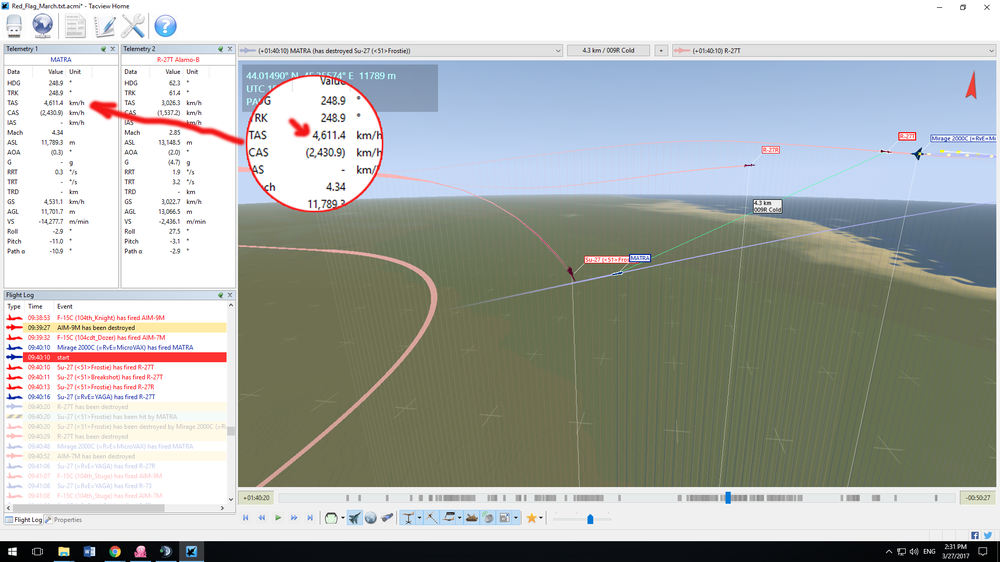
Task: Open the cockpit view mode dropdown arrow
Action: [x=342, y=518]
